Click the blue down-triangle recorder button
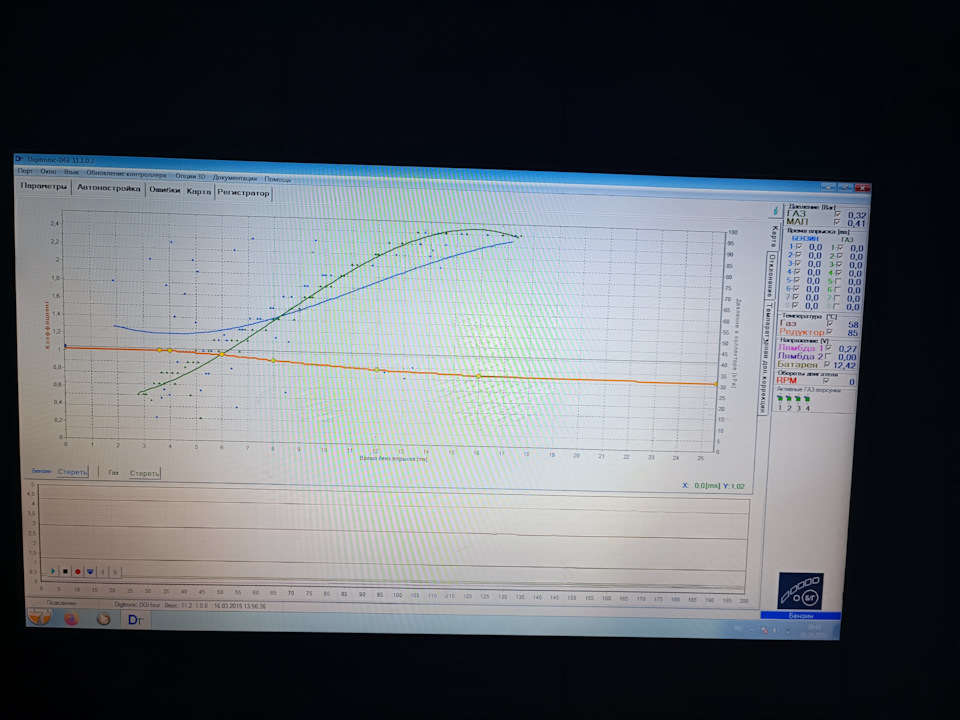 click(90, 572)
